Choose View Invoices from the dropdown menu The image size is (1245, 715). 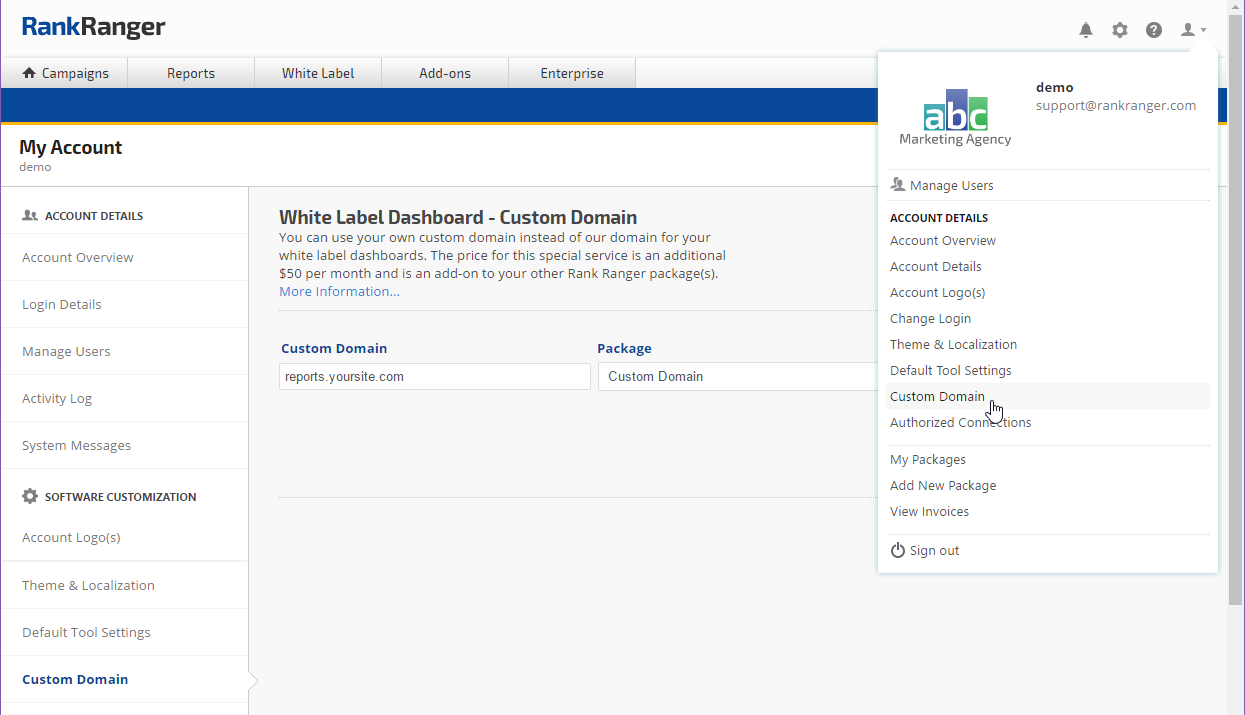[929, 512]
